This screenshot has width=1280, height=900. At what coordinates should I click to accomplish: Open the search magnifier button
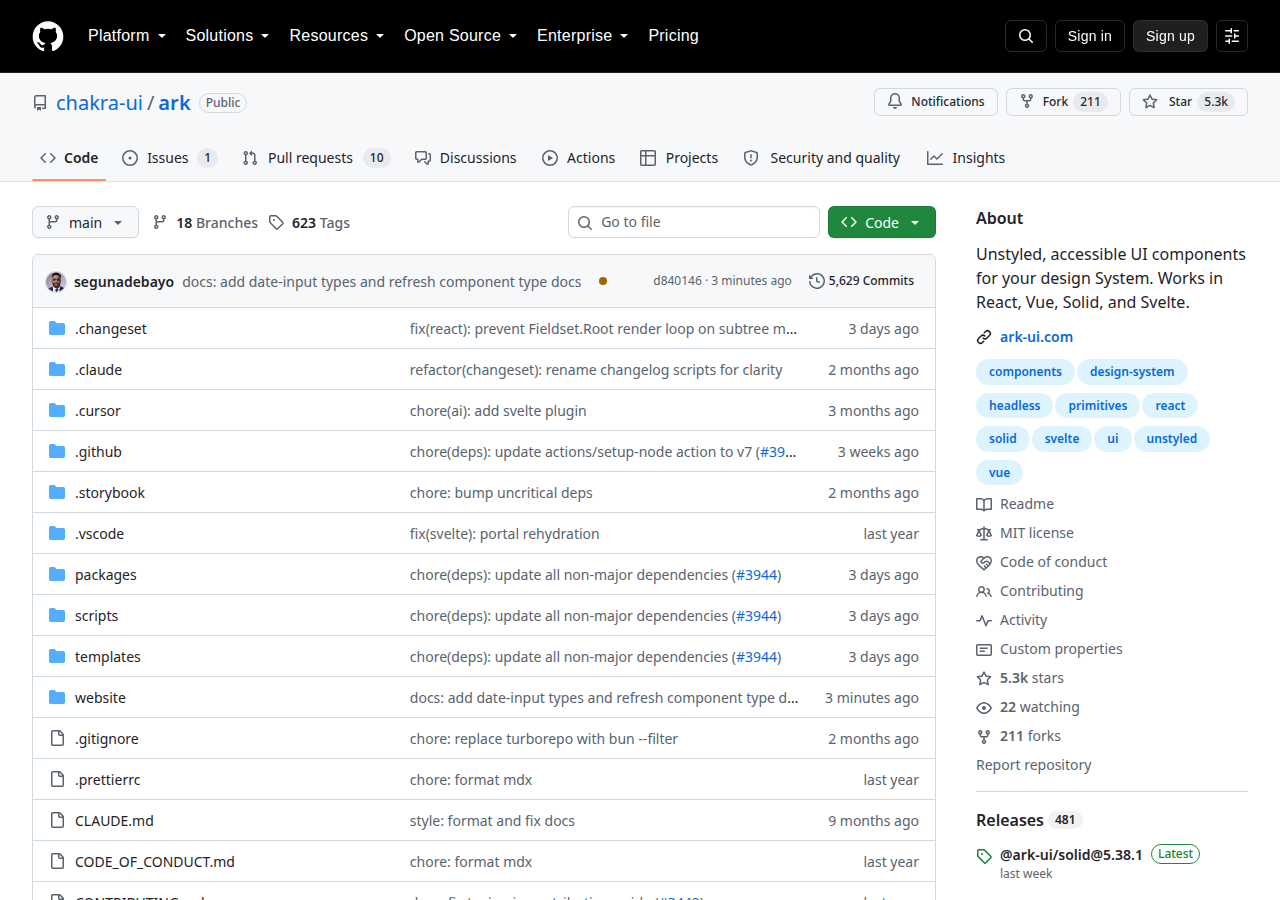[1026, 36]
